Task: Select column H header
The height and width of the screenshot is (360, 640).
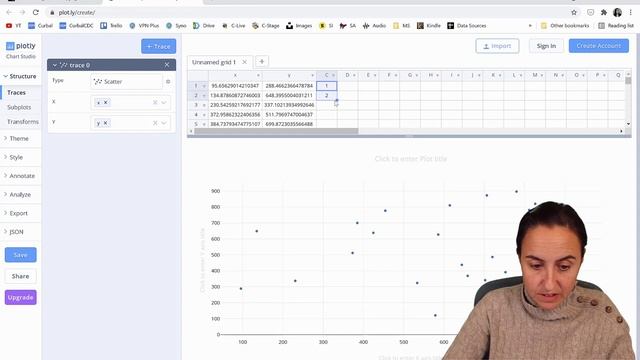Action: [431, 75]
